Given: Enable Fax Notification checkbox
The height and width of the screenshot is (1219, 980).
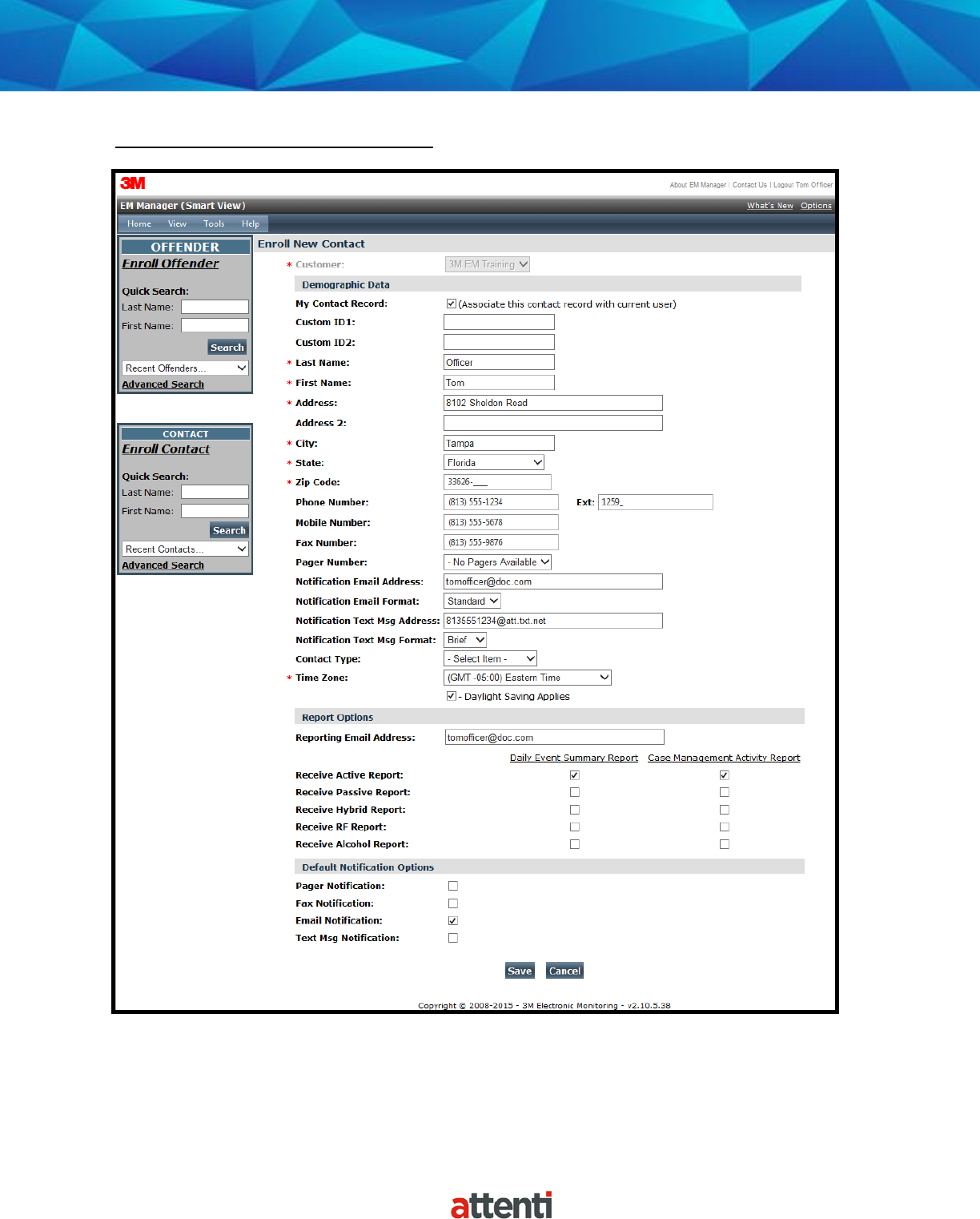Looking at the screenshot, I should [x=453, y=903].
